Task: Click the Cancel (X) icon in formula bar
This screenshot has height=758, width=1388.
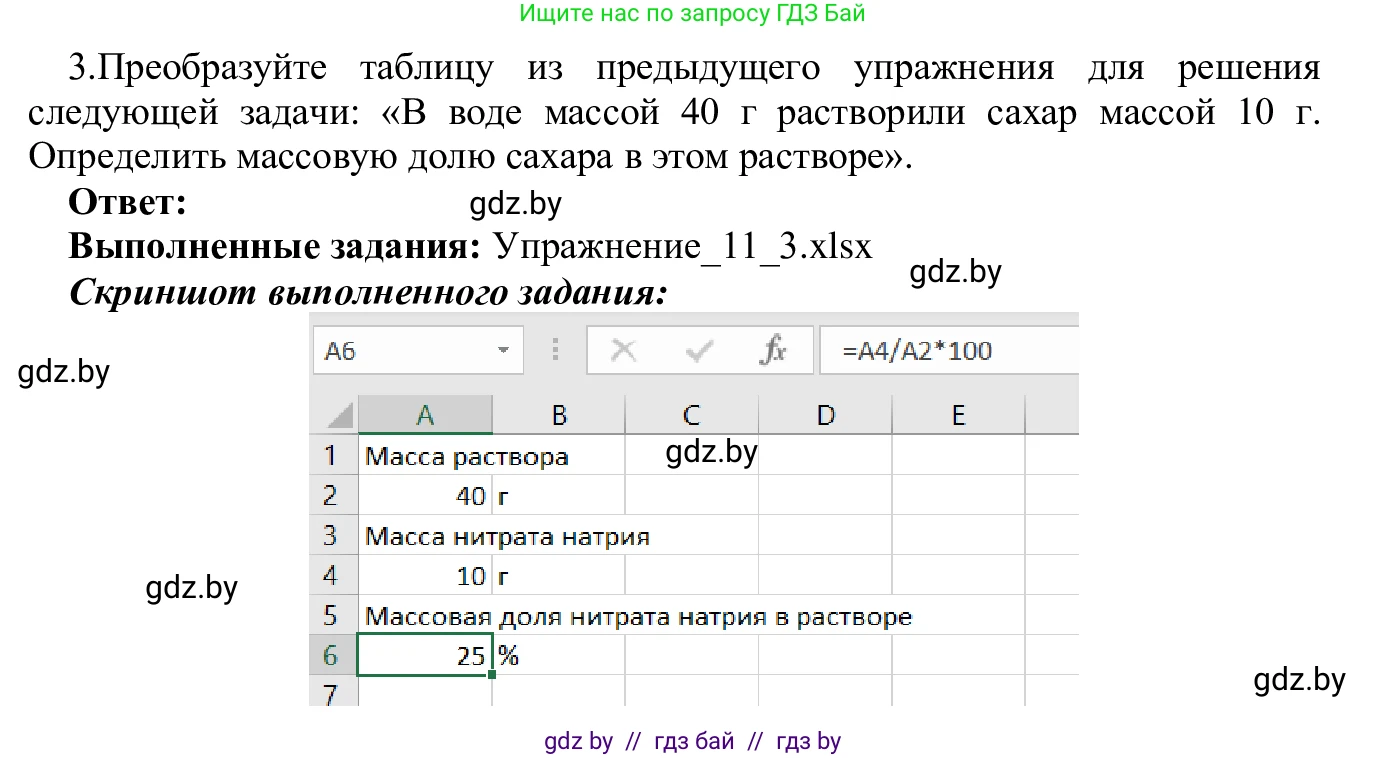Action: click(x=623, y=350)
